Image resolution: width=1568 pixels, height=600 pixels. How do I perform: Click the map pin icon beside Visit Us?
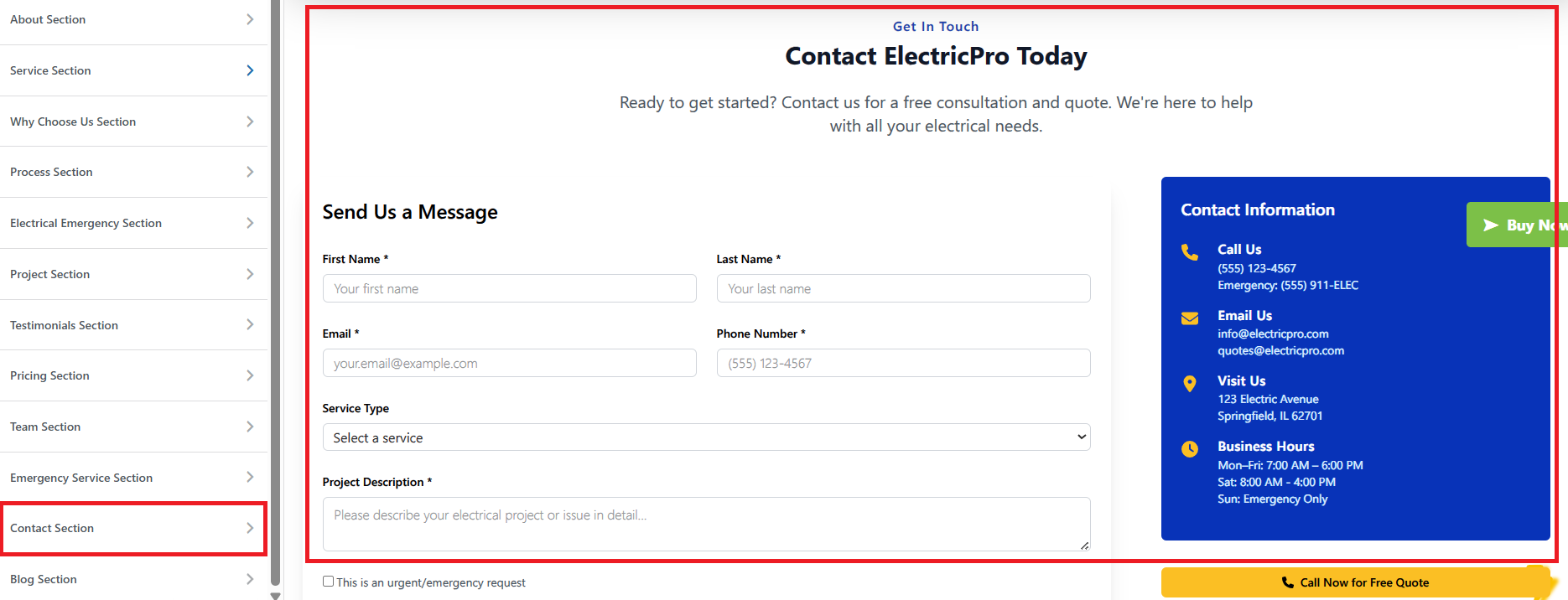click(x=1189, y=384)
